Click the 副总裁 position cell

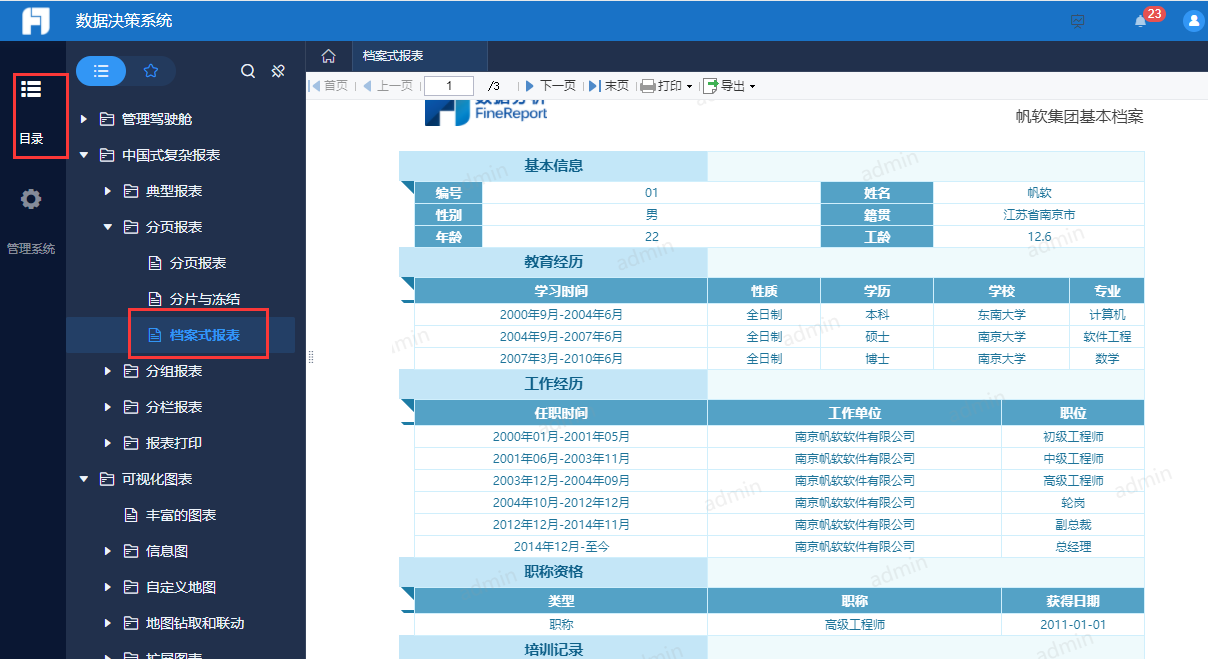(1073, 525)
